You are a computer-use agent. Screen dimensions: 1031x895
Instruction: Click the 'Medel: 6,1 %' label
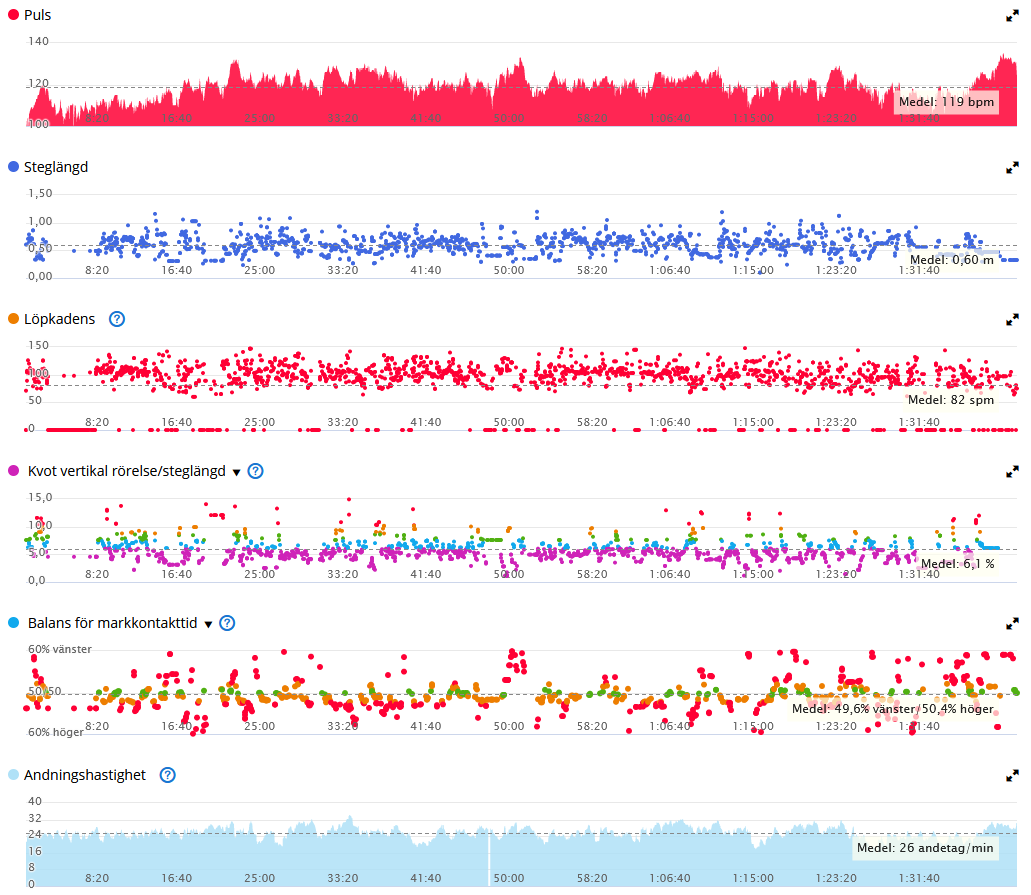[957, 564]
